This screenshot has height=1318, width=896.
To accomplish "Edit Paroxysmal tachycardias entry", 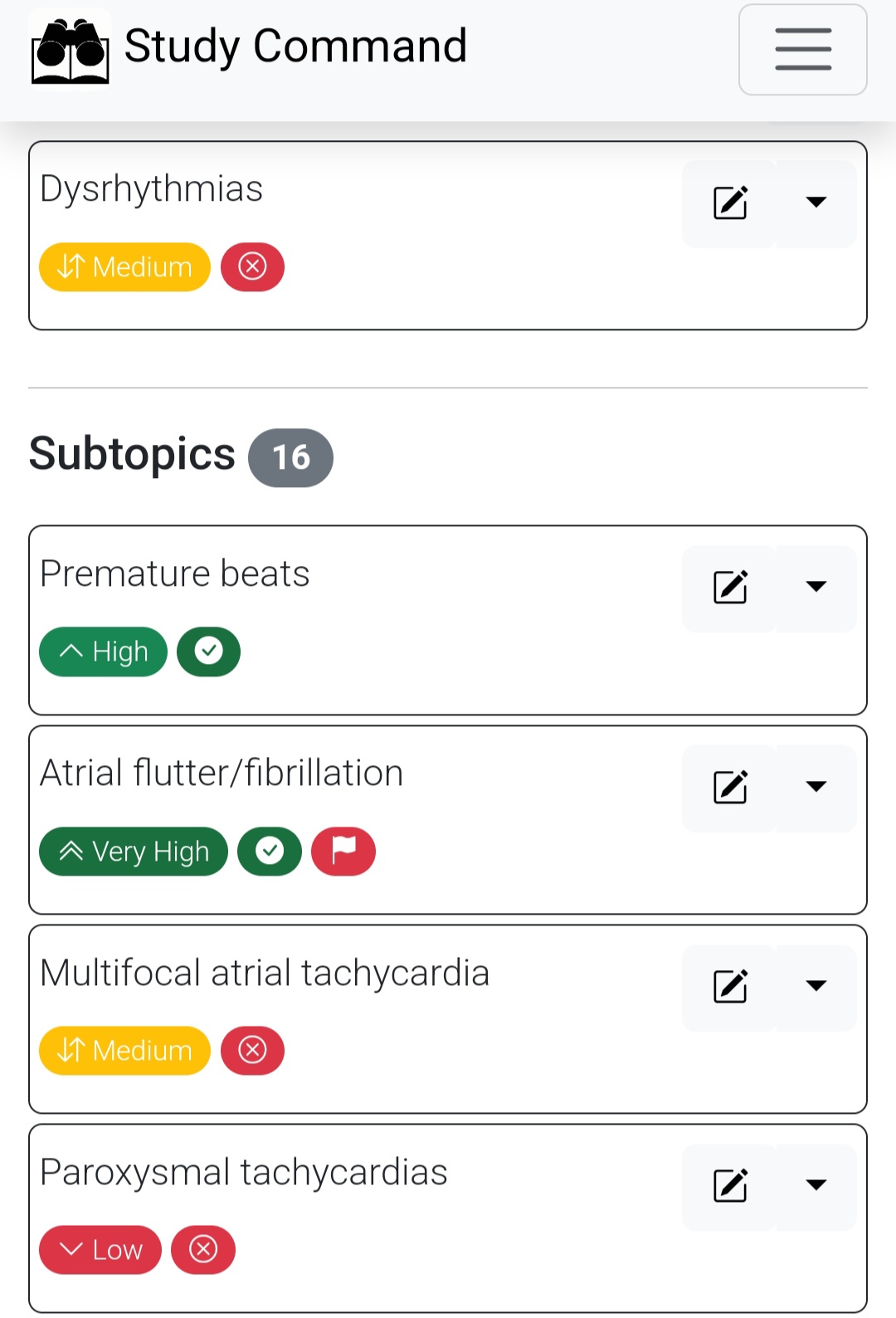I will (x=730, y=1185).
